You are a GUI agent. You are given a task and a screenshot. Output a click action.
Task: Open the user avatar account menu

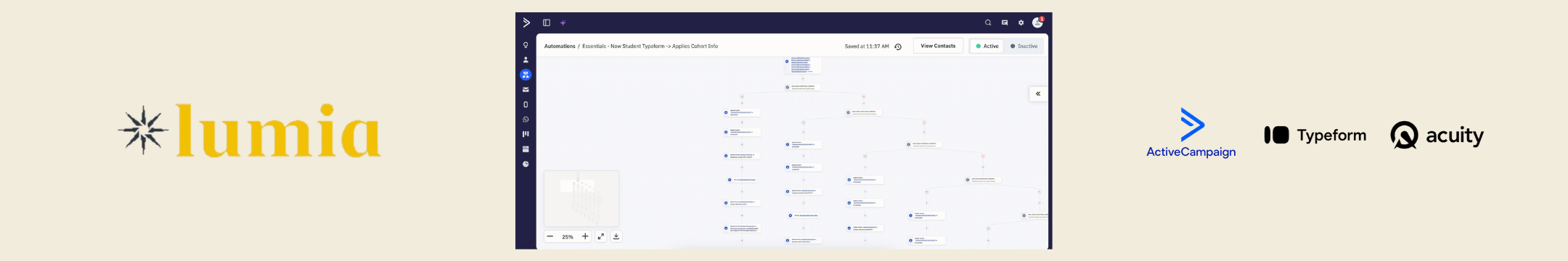click(x=1037, y=22)
